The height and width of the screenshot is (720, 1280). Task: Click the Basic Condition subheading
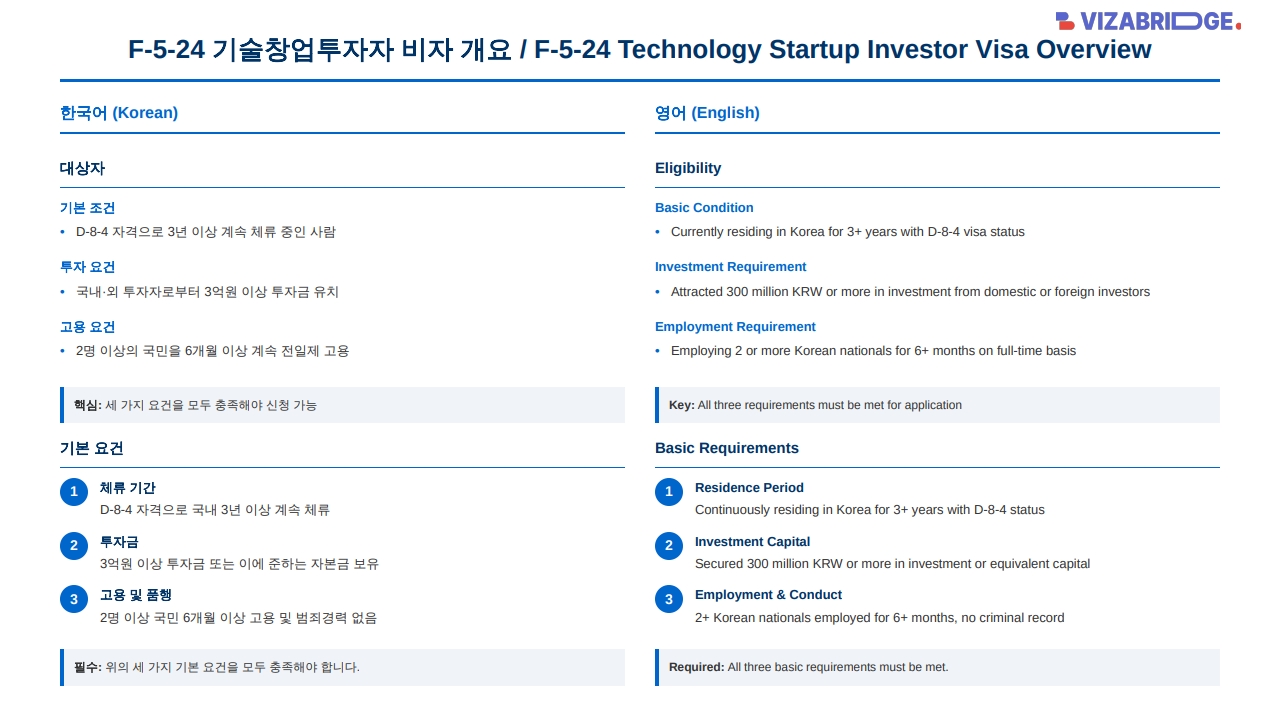coord(704,208)
